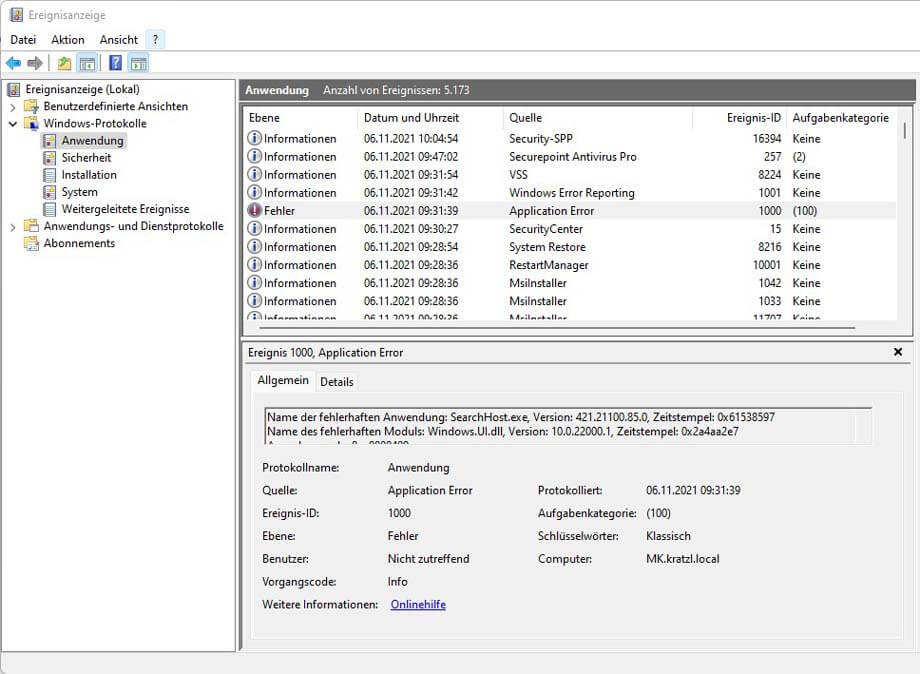
Task: Select the Installation log tree item
Action: click(x=89, y=175)
